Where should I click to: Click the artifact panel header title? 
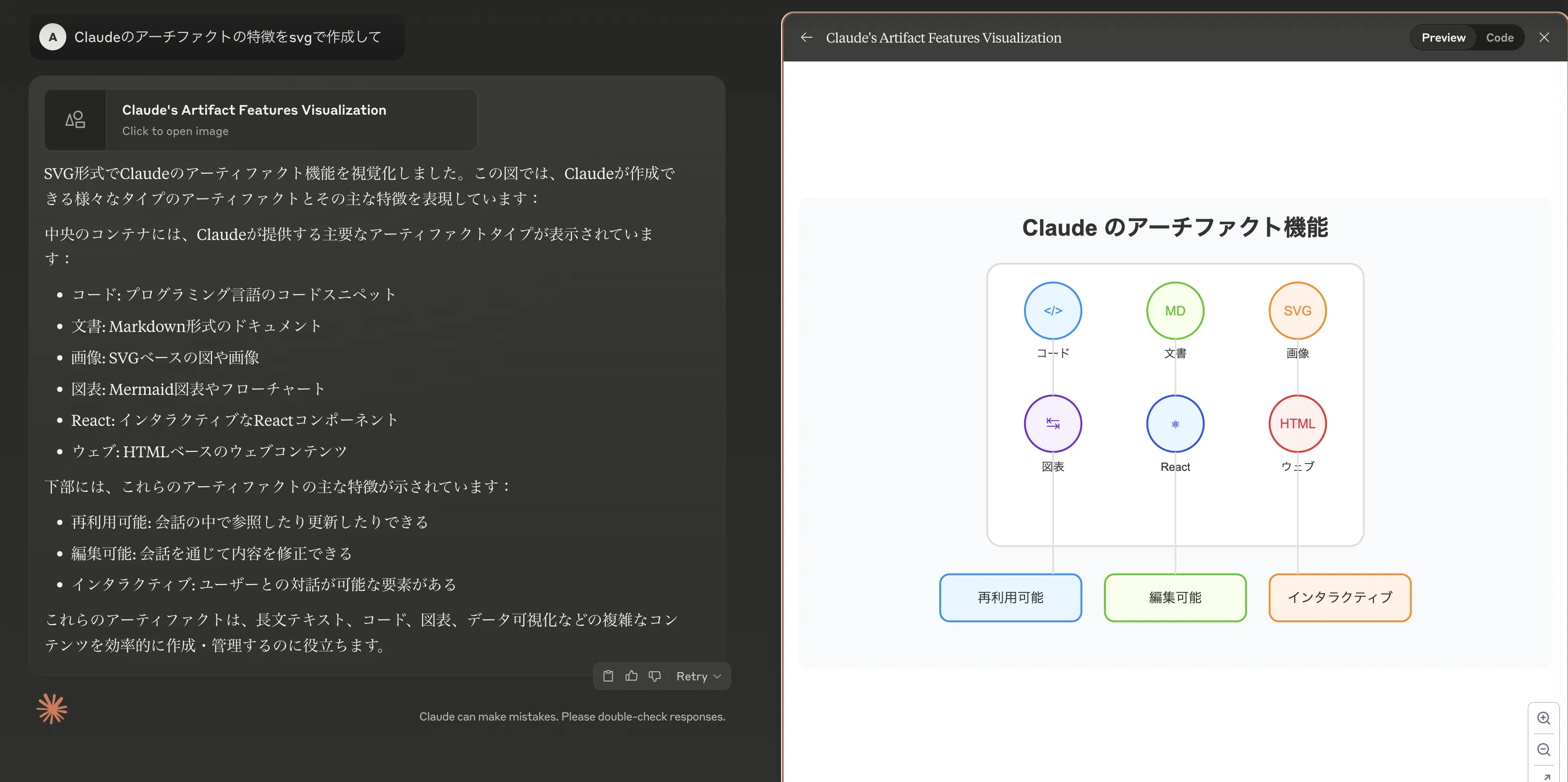point(943,38)
